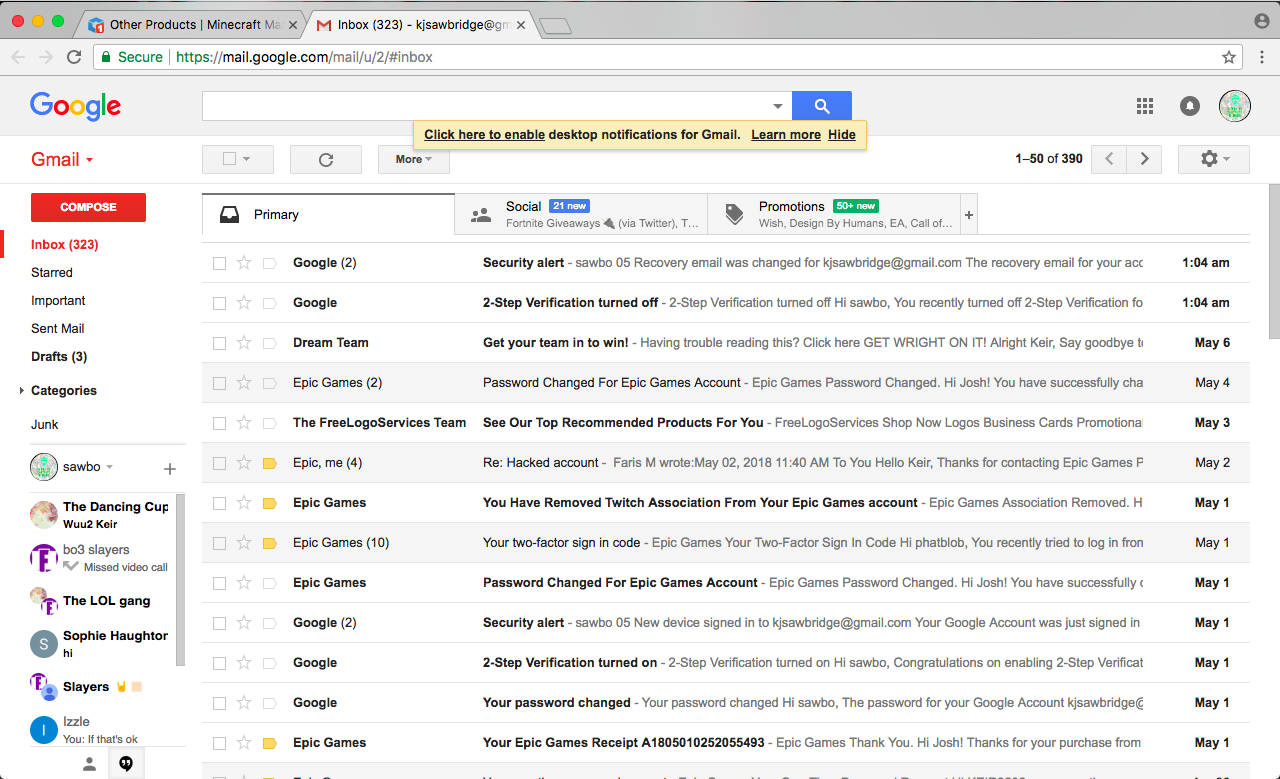Go to older messages page
1280x779 pixels.
(1144, 159)
